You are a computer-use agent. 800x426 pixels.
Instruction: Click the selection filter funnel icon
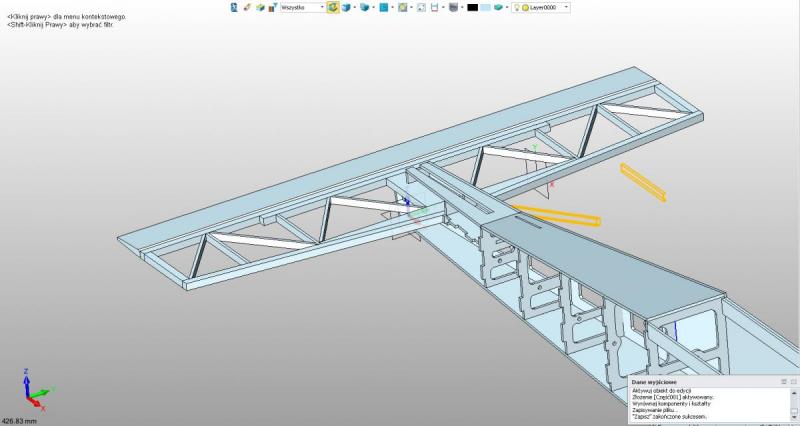click(273, 7)
